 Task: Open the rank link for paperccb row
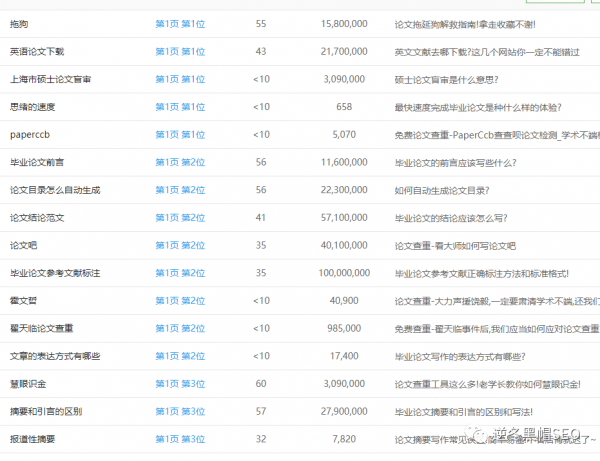[180, 134]
